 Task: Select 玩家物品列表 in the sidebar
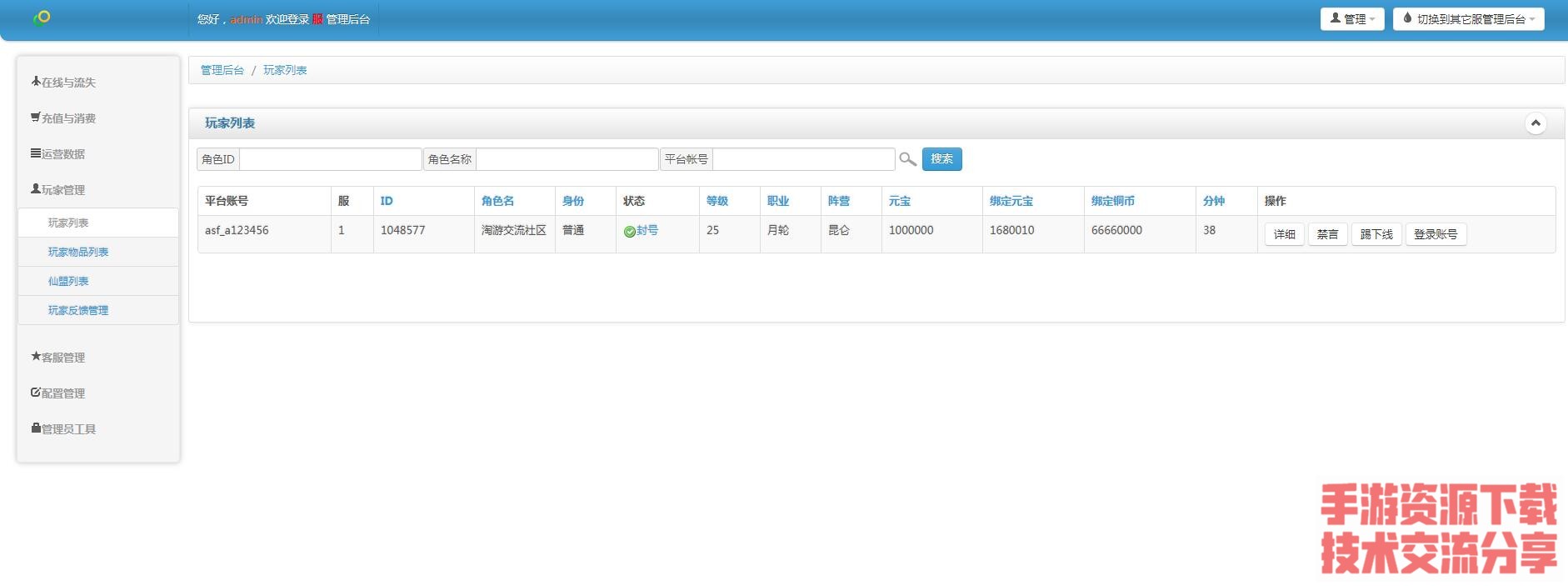pos(78,252)
